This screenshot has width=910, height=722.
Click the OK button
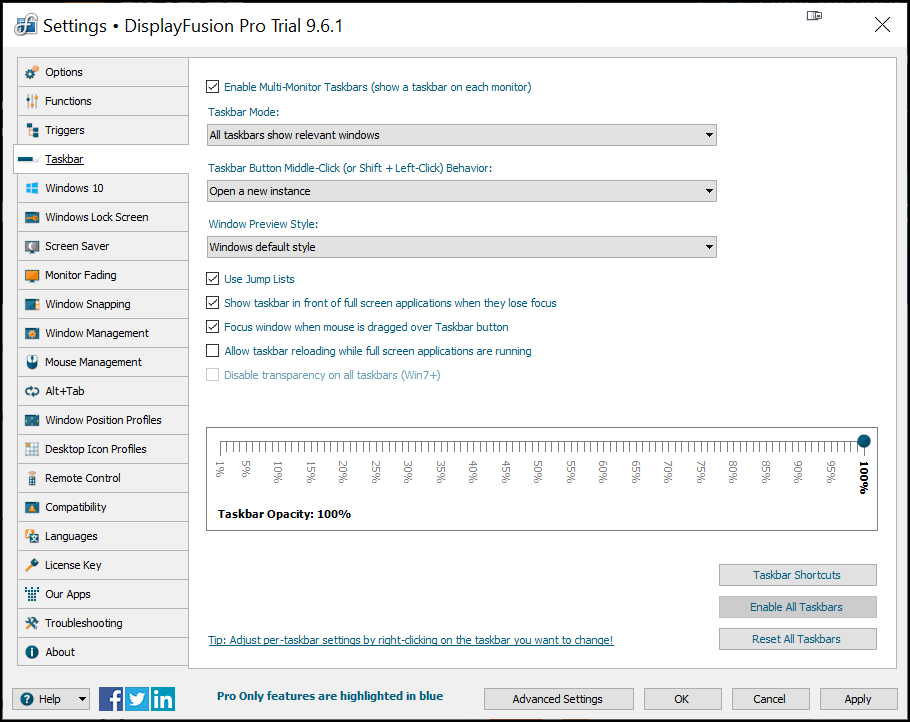click(x=682, y=699)
